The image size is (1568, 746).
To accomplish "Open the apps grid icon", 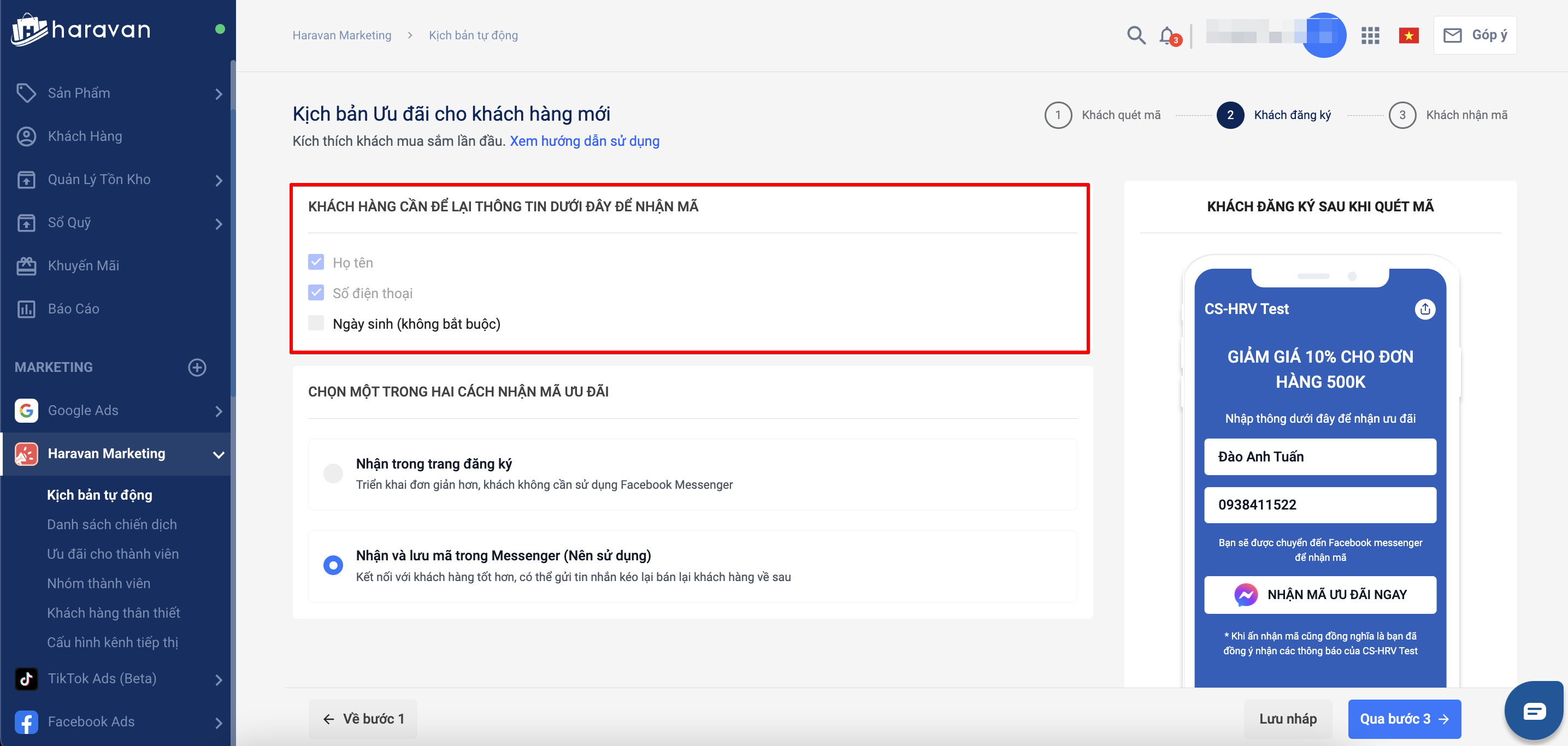I will click(x=1370, y=35).
